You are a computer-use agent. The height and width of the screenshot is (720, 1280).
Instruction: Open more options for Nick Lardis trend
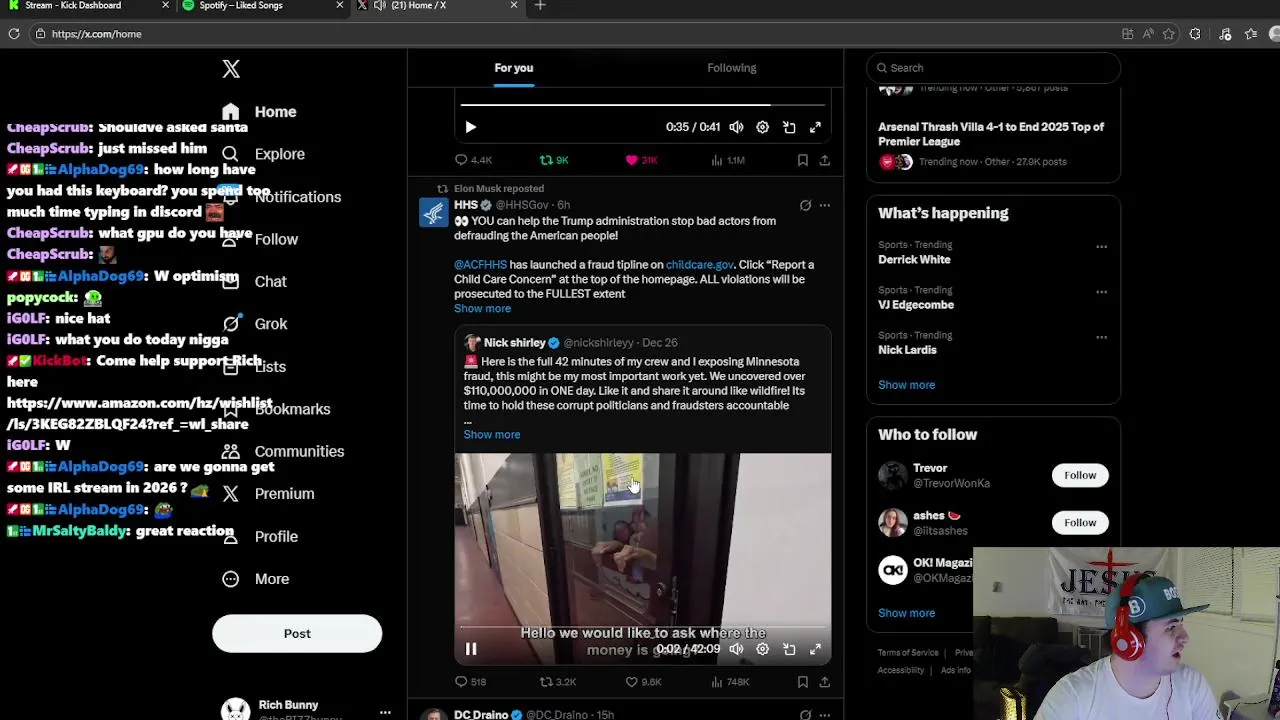[x=1101, y=337]
